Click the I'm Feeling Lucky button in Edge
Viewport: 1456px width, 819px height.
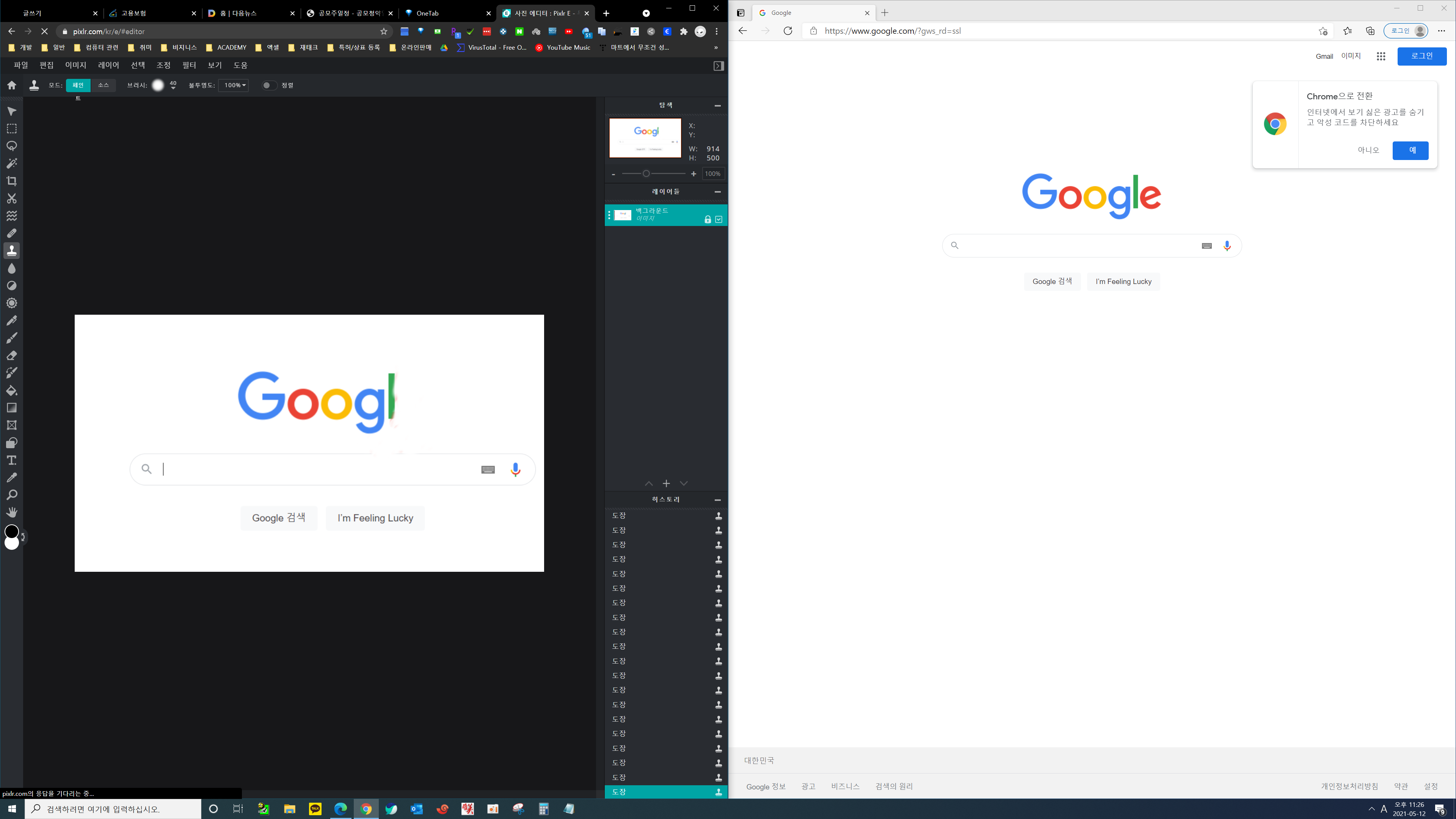tap(1123, 281)
